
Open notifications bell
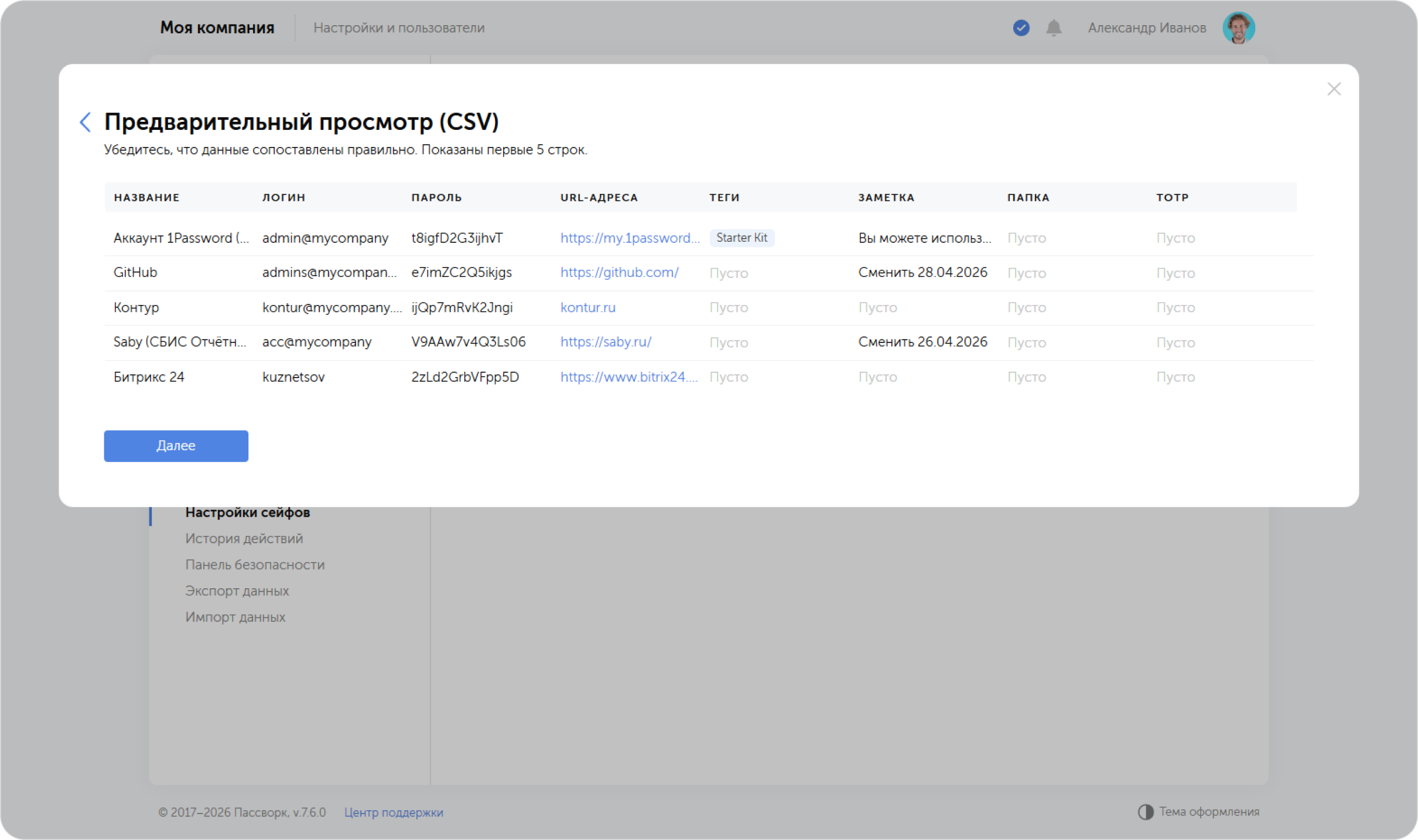[x=1054, y=28]
